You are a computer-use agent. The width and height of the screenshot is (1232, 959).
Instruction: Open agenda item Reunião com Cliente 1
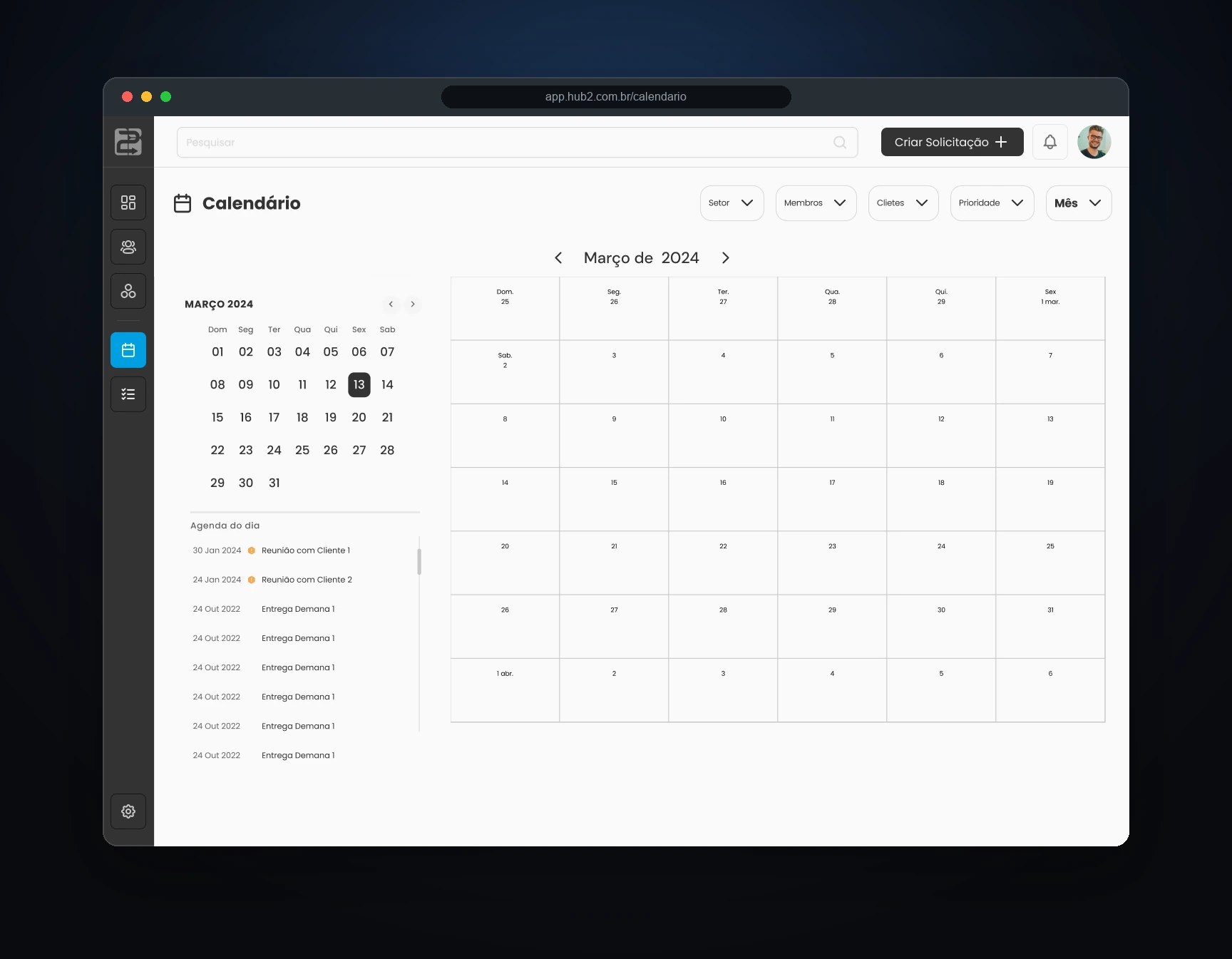[x=306, y=550]
